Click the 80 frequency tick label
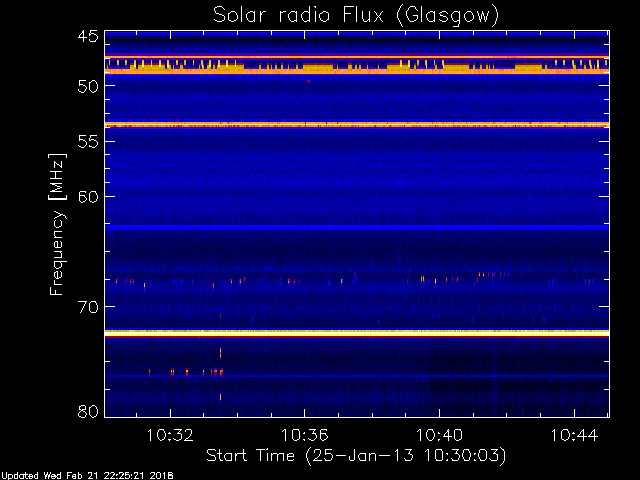640x480 pixels. pos(88,411)
